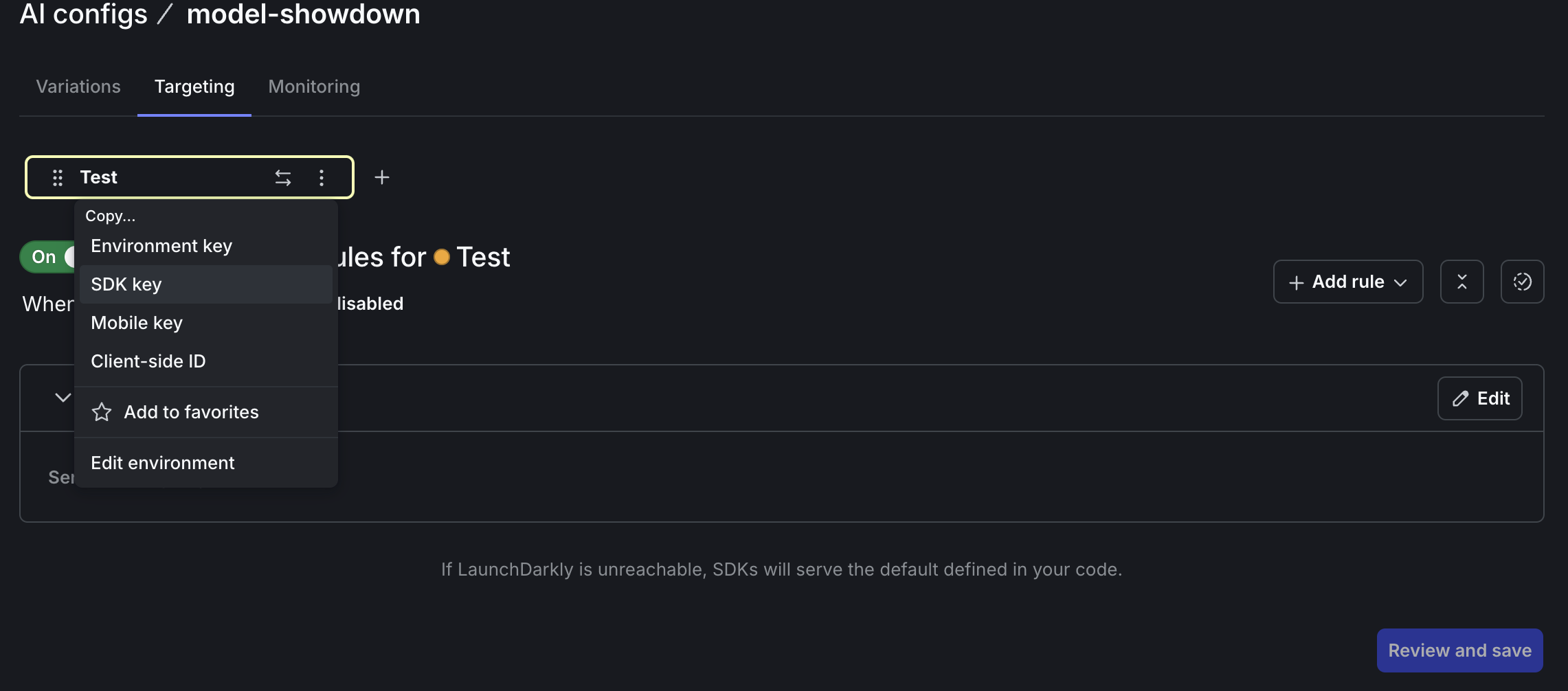Viewport: 1568px width, 691px height.
Task: Switch to the Variations tab
Action: pos(78,87)
